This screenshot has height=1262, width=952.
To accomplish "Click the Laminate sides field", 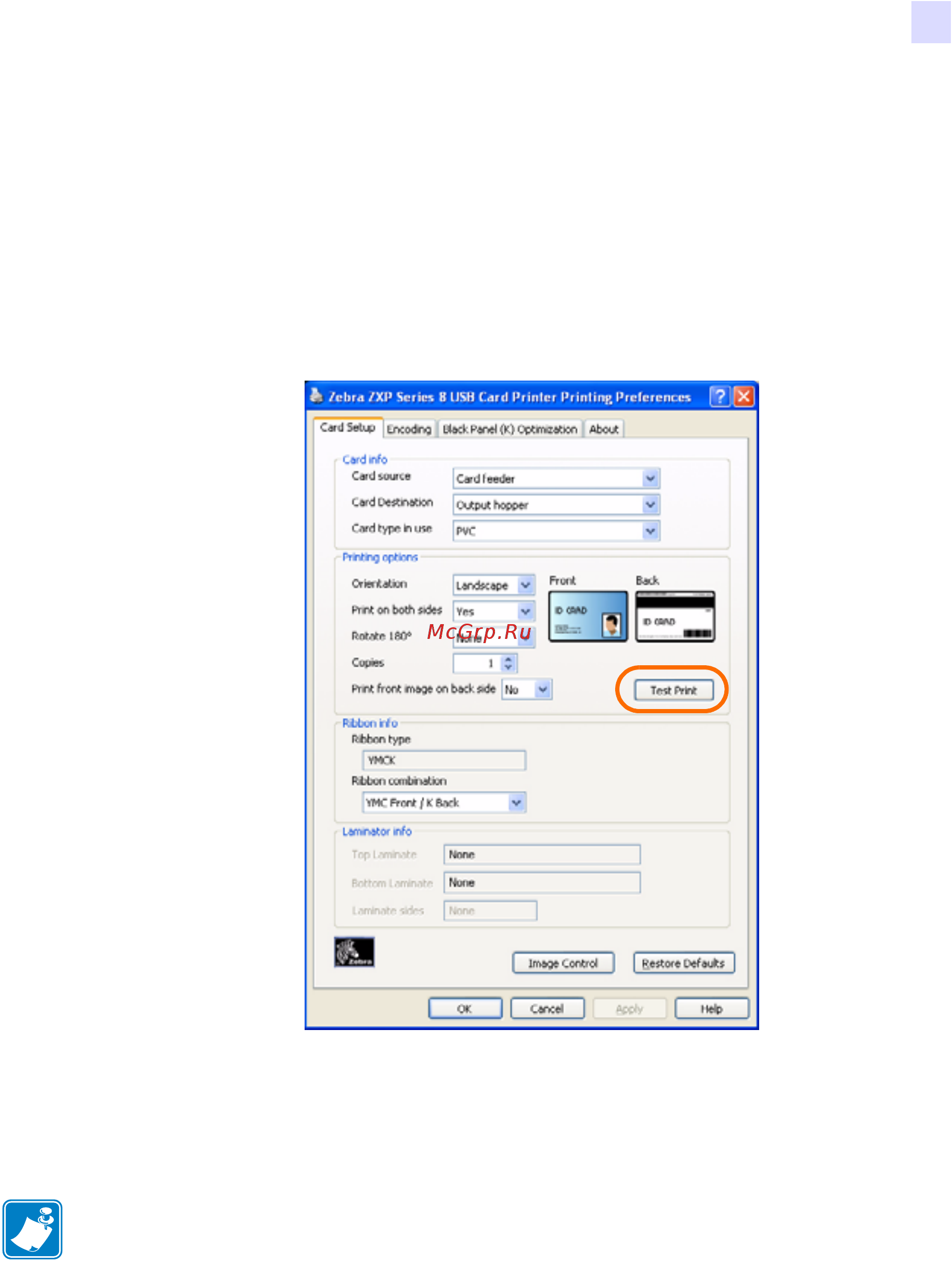I will click(x=490, y=910).
